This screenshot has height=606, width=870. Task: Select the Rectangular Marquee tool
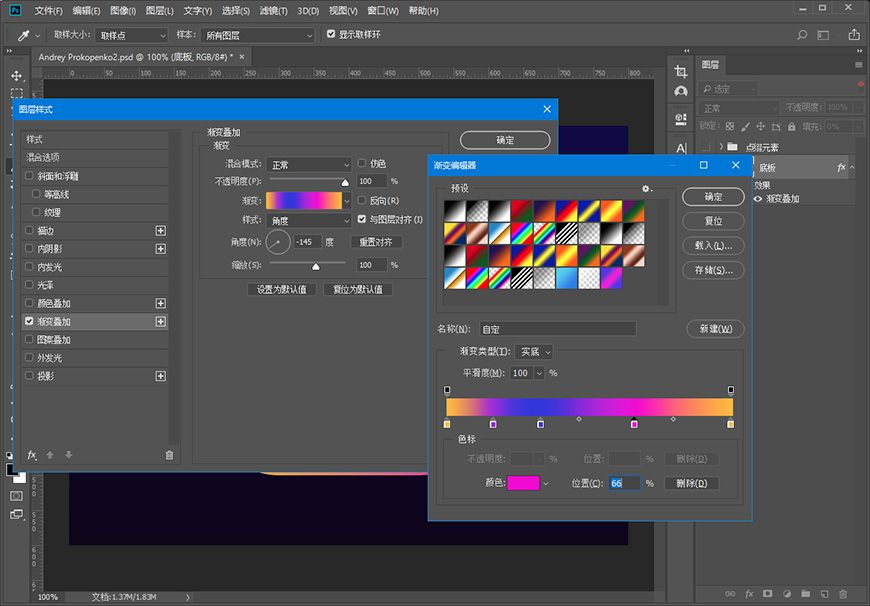click(x=17, y=93)
